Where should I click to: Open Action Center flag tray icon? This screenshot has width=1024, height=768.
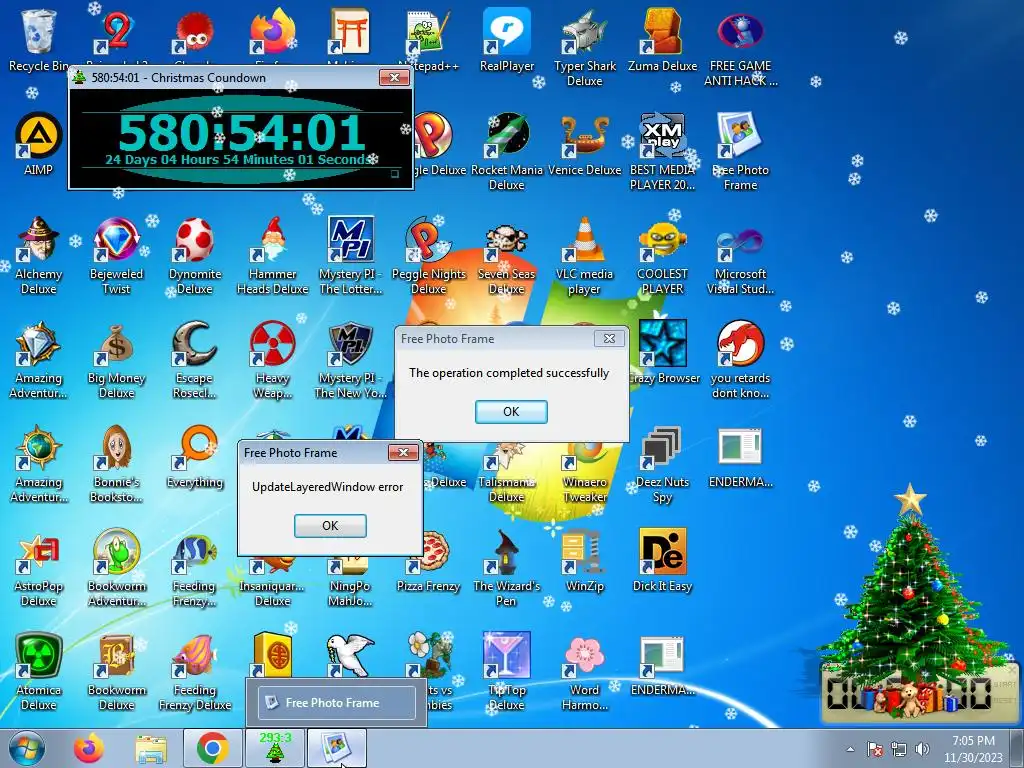click(x=875, y=749)
